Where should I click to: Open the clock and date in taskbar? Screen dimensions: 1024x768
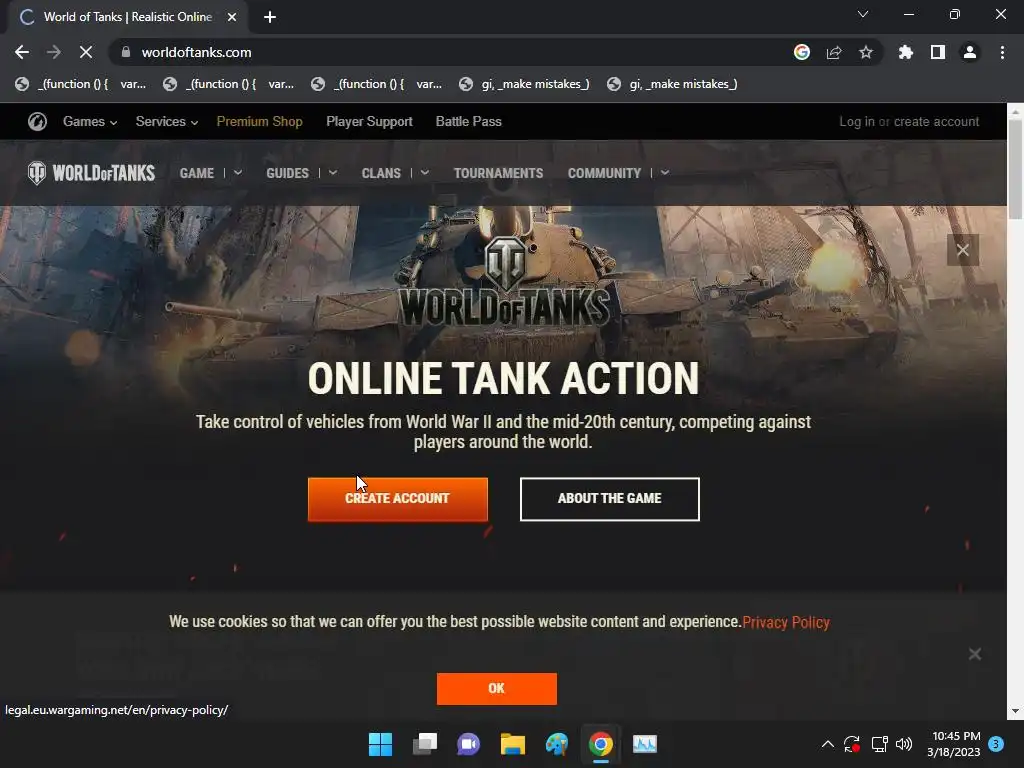click(x=953, y=744)
